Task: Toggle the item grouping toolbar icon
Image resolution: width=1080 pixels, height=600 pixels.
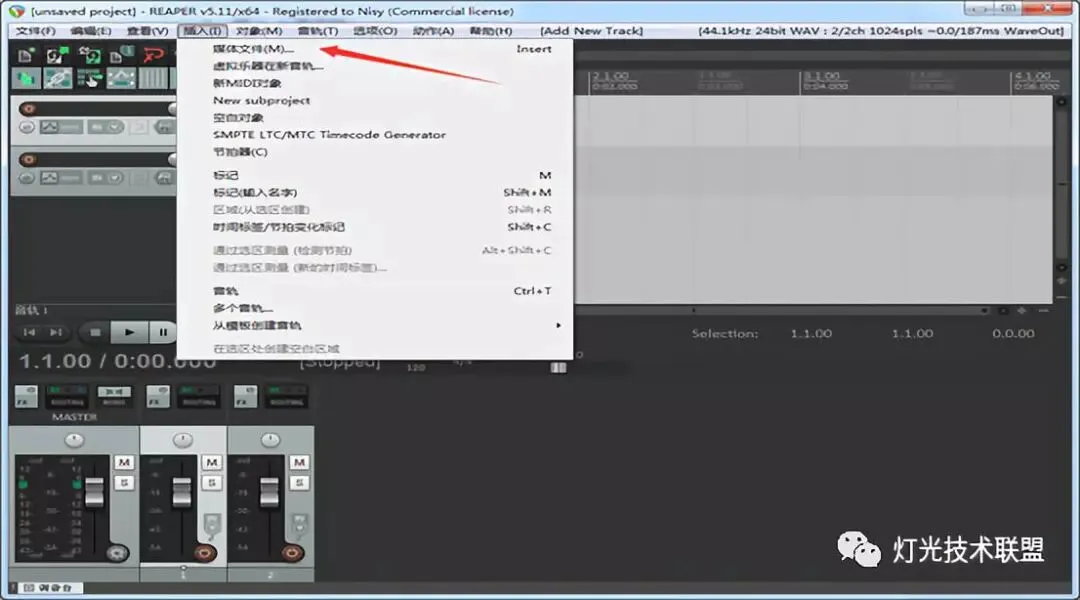Action: (57, 79)
